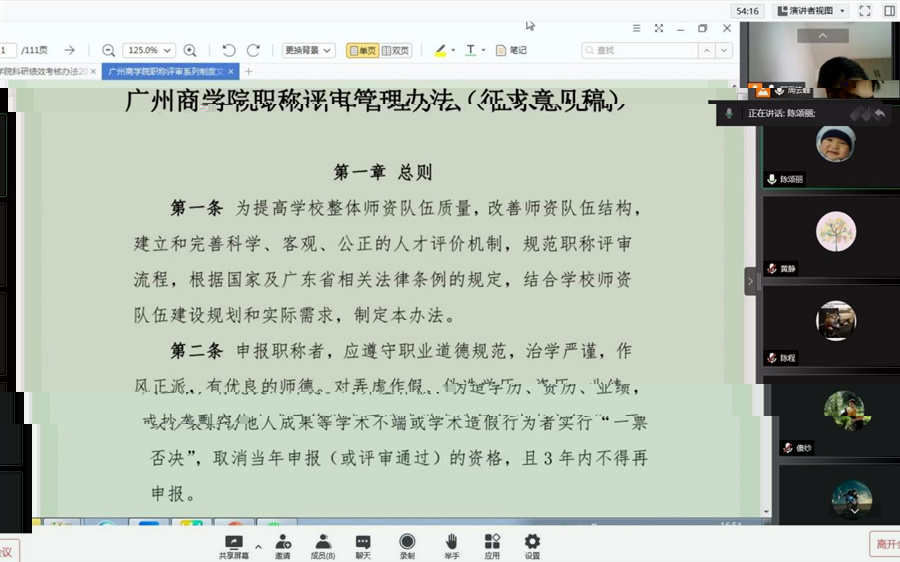Click heading 第一章 总则
The height and width of the screenshot is (562, 900).
[x=383, y=172]
